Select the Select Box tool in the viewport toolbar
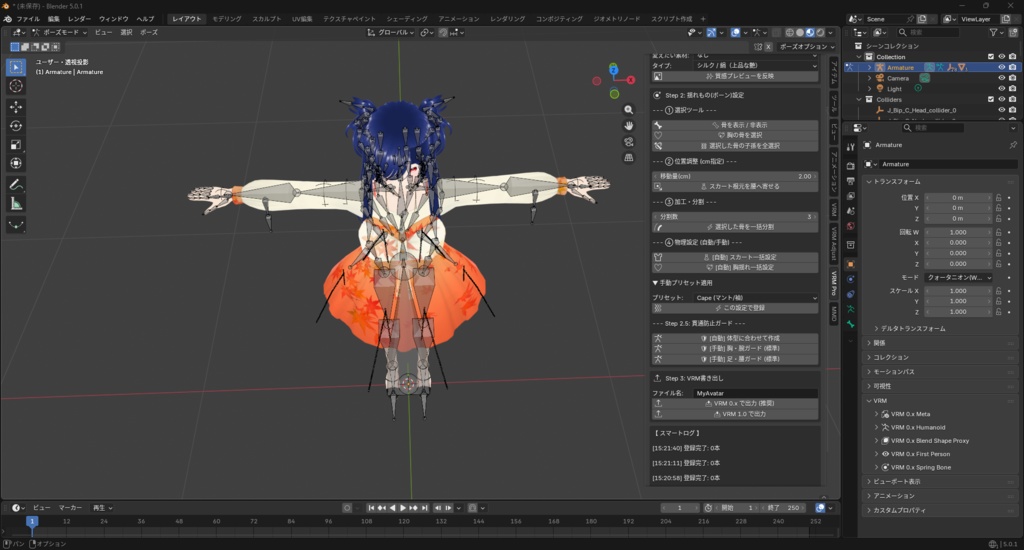 click(x=16, y=67)
